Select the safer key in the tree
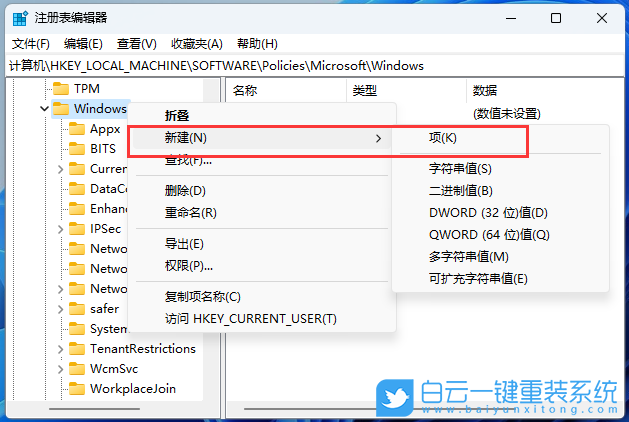The image size is (629, 422). point(104,309)
